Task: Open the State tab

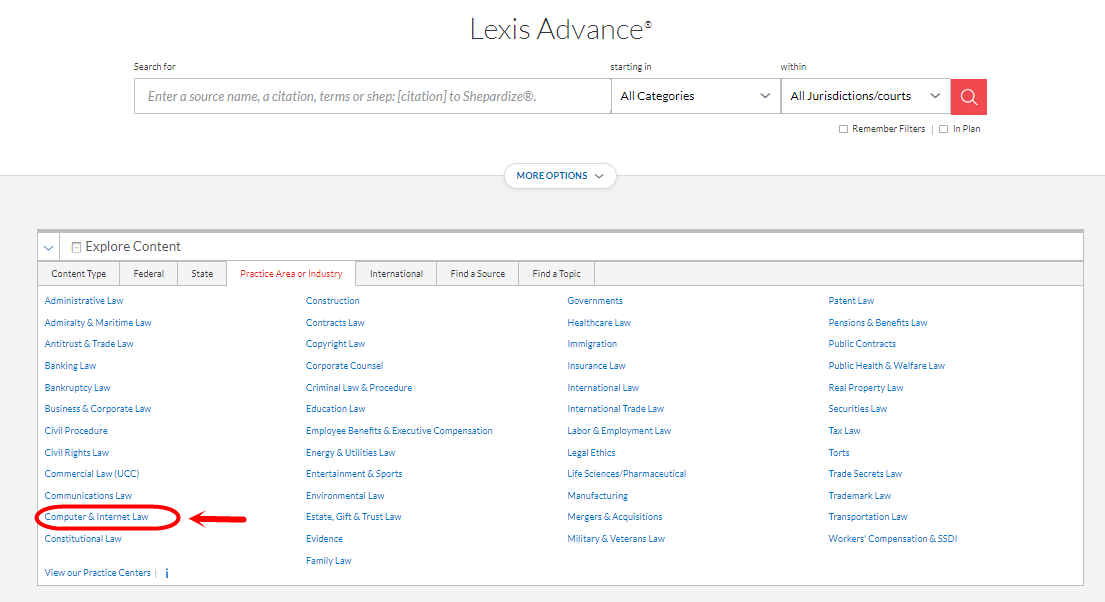Action: coord(202,274)
